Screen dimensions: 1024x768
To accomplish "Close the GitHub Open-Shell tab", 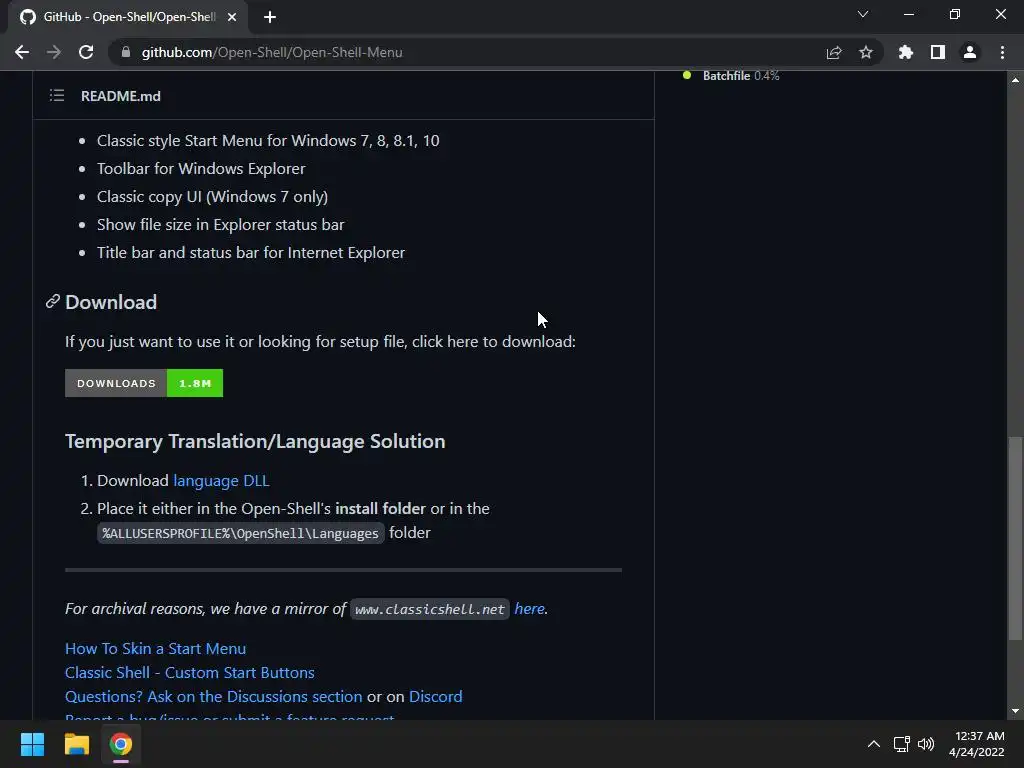I will (232, 17).
